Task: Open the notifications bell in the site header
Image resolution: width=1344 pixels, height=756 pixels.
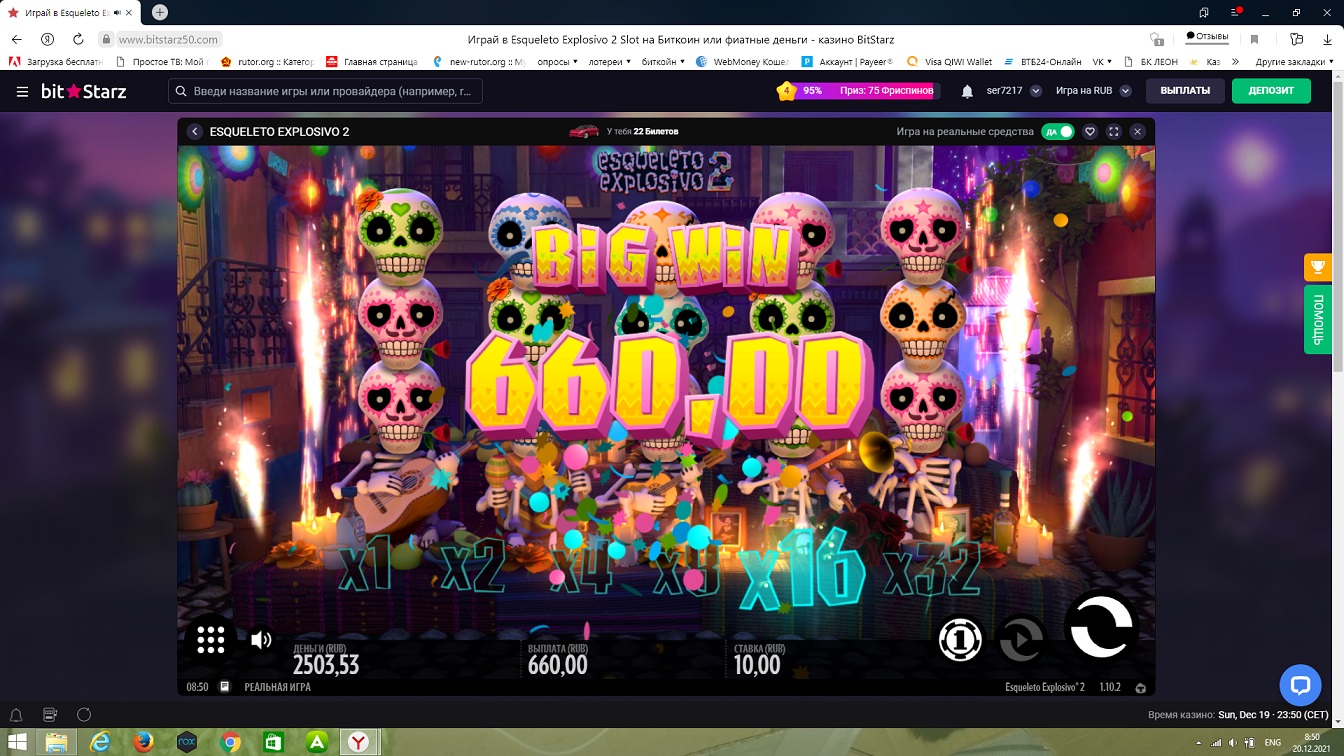Action: pyautogui.click(x=967, y=91)
